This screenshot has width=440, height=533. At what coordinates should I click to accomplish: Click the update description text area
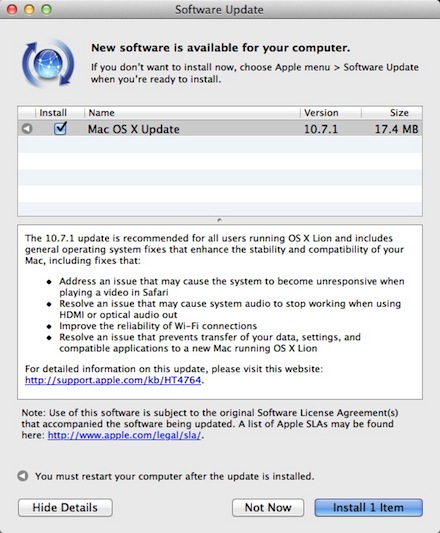[x=220, y=312]
